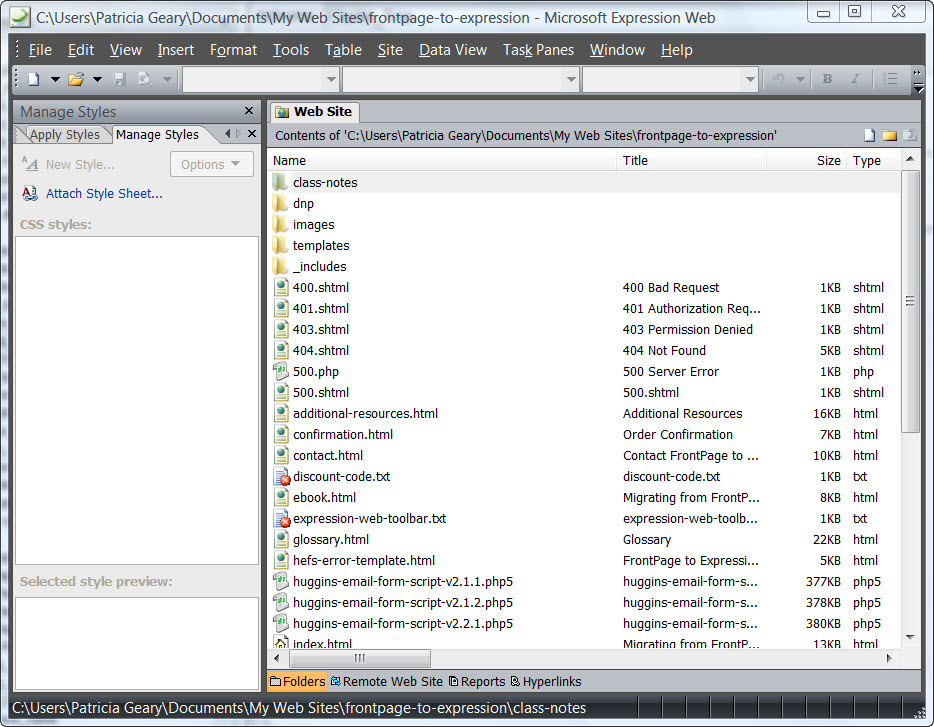Click the Open folder toolbar icon

(76, 79)
